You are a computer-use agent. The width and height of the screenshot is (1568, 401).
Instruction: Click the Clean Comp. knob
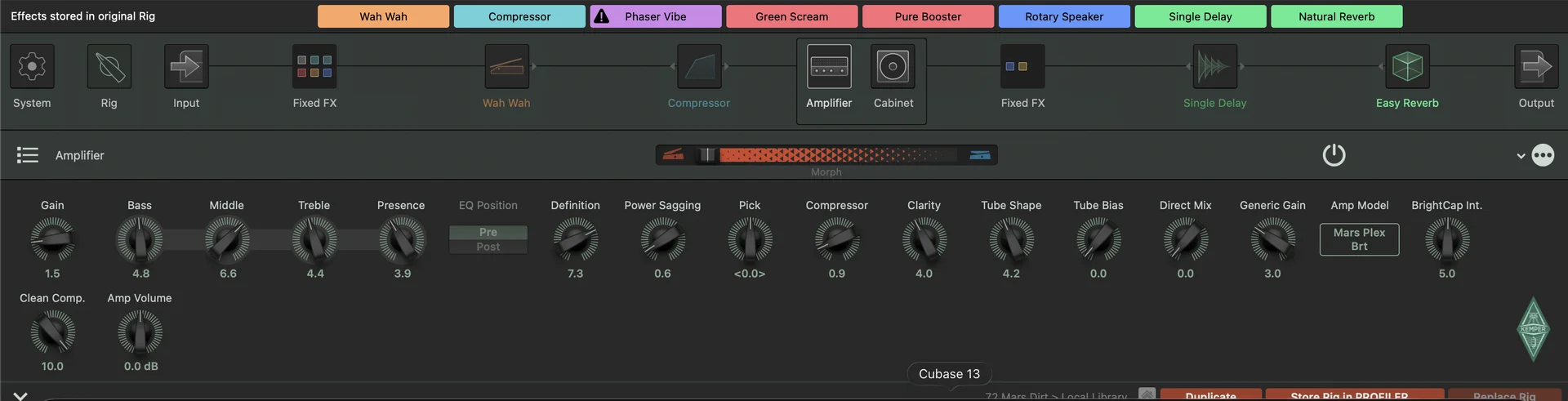coord(52,332)
